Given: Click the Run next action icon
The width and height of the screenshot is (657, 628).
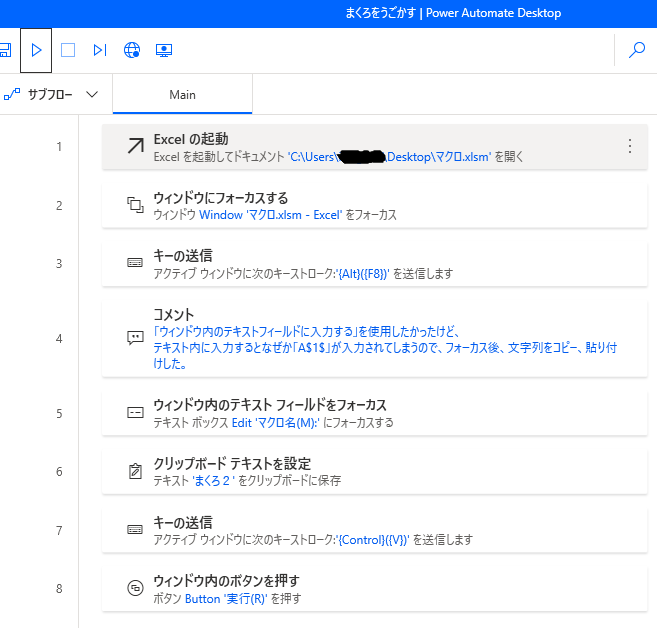Looking at the screenshot, I should tap(100, 50).
